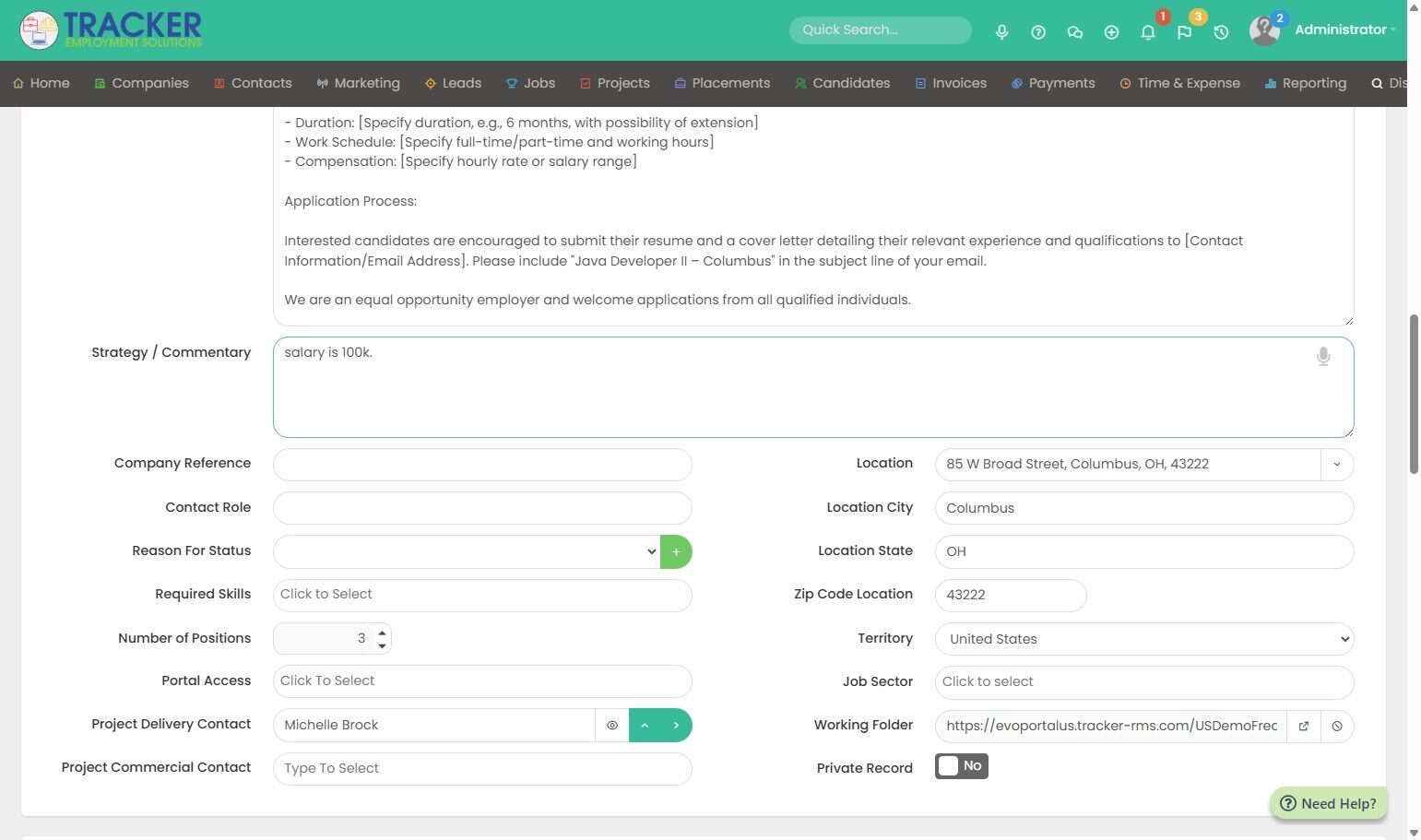The image size is (1421, 840).
Task: Open the Reason For Status dropdown
Action: 467,551
